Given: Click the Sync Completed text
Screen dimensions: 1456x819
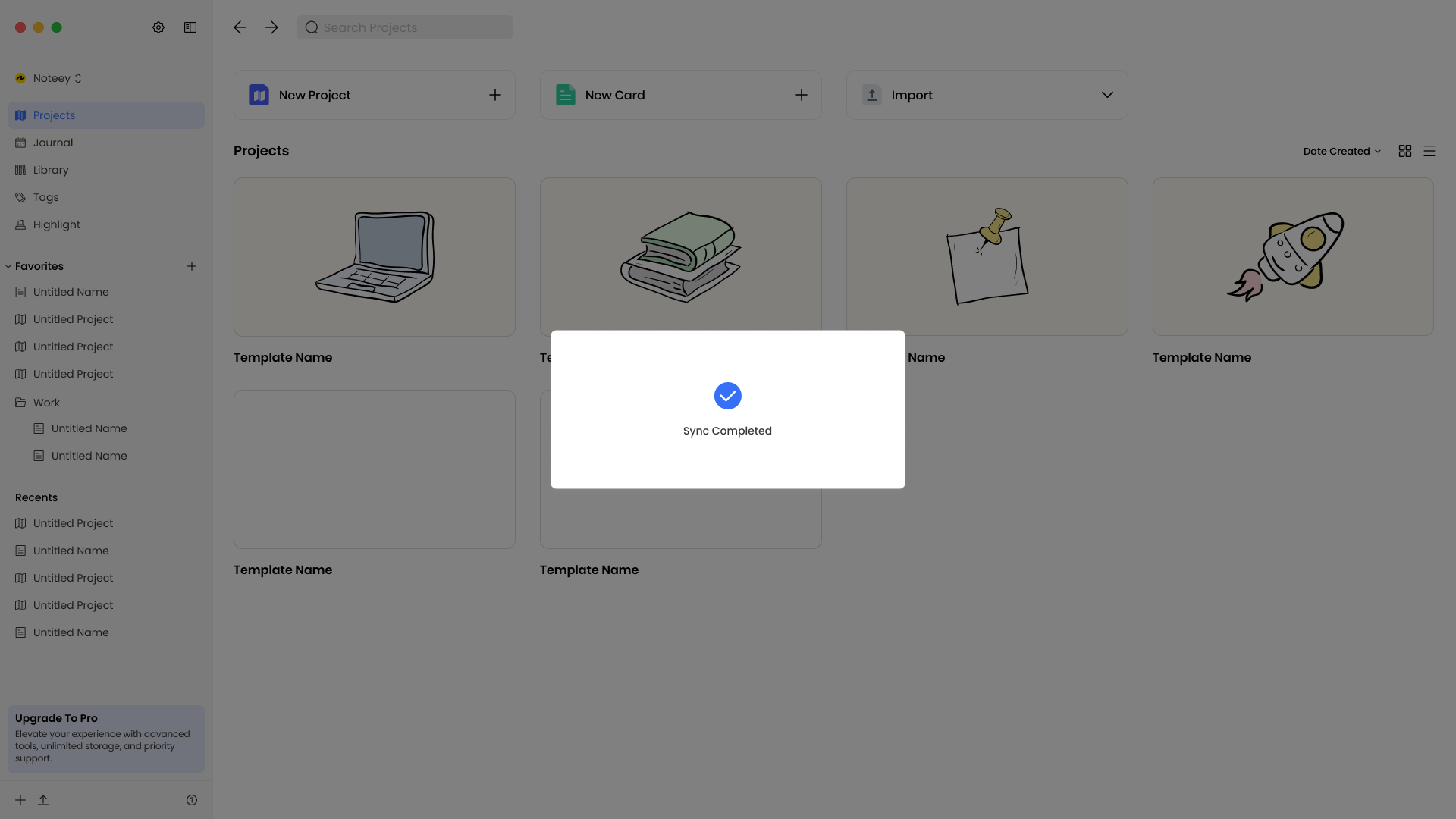Looking at the screenshot, I should point(727,431).
